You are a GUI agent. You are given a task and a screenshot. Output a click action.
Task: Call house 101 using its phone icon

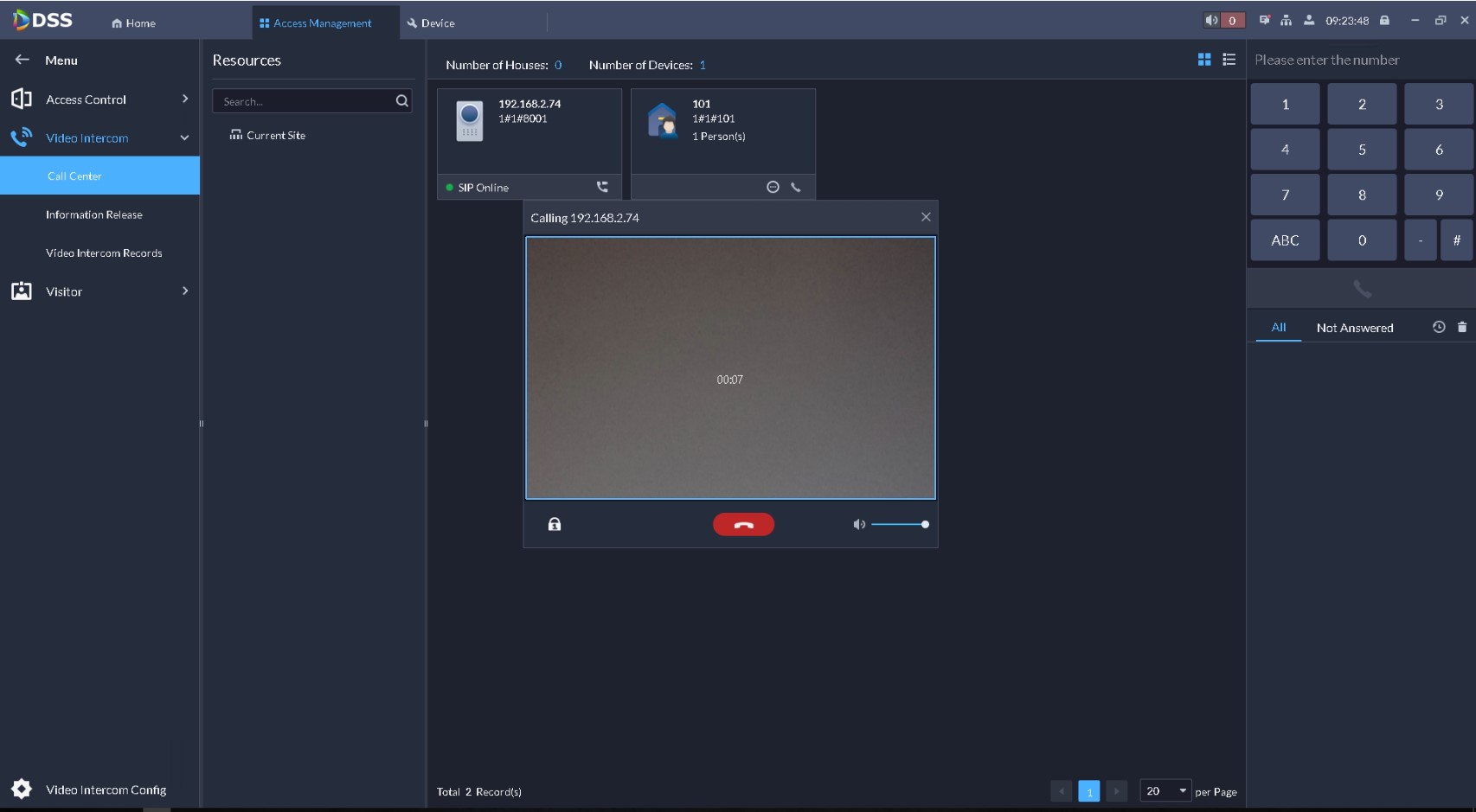click(796, 187)
